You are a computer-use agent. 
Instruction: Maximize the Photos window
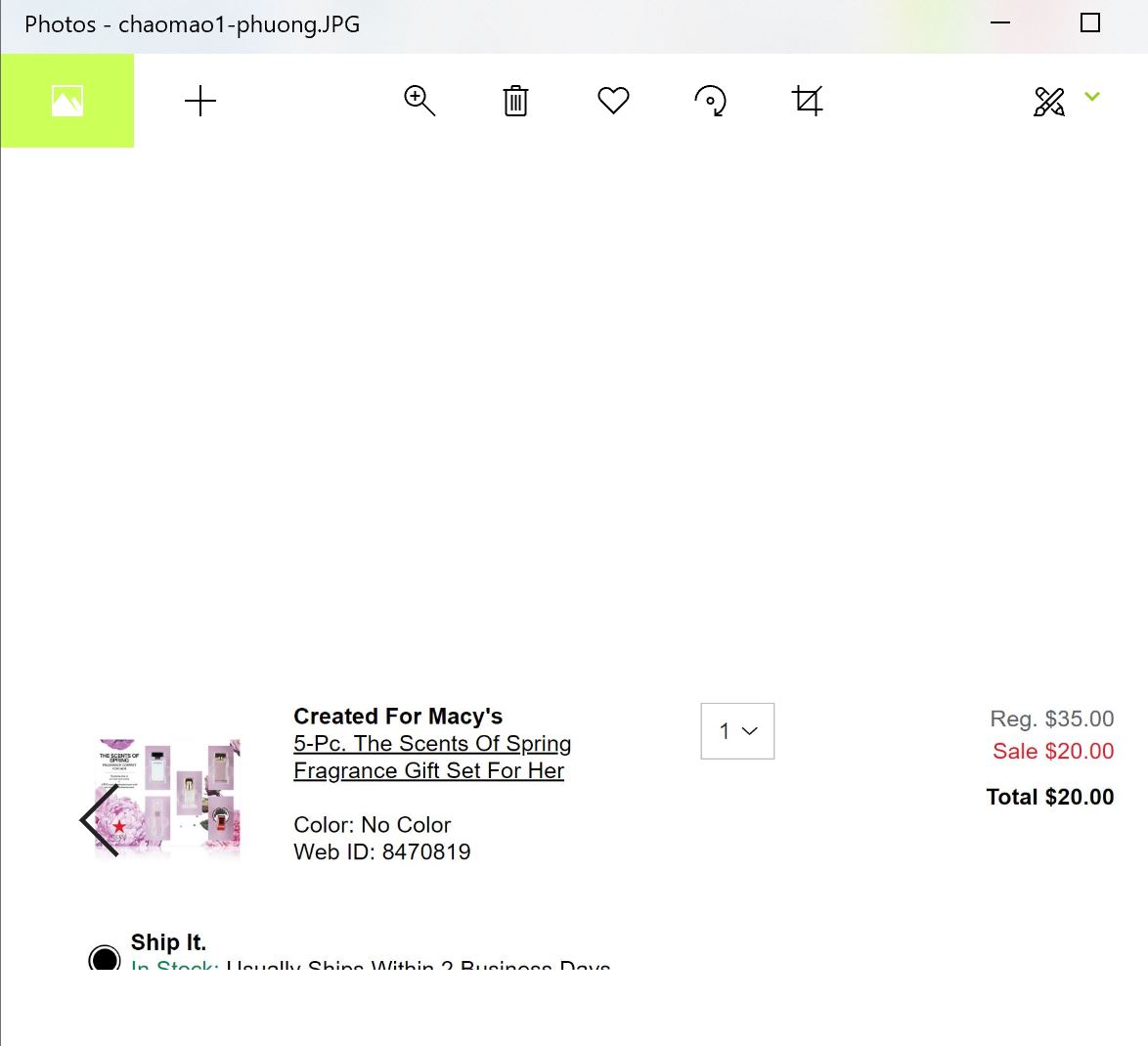[1090, 23]
